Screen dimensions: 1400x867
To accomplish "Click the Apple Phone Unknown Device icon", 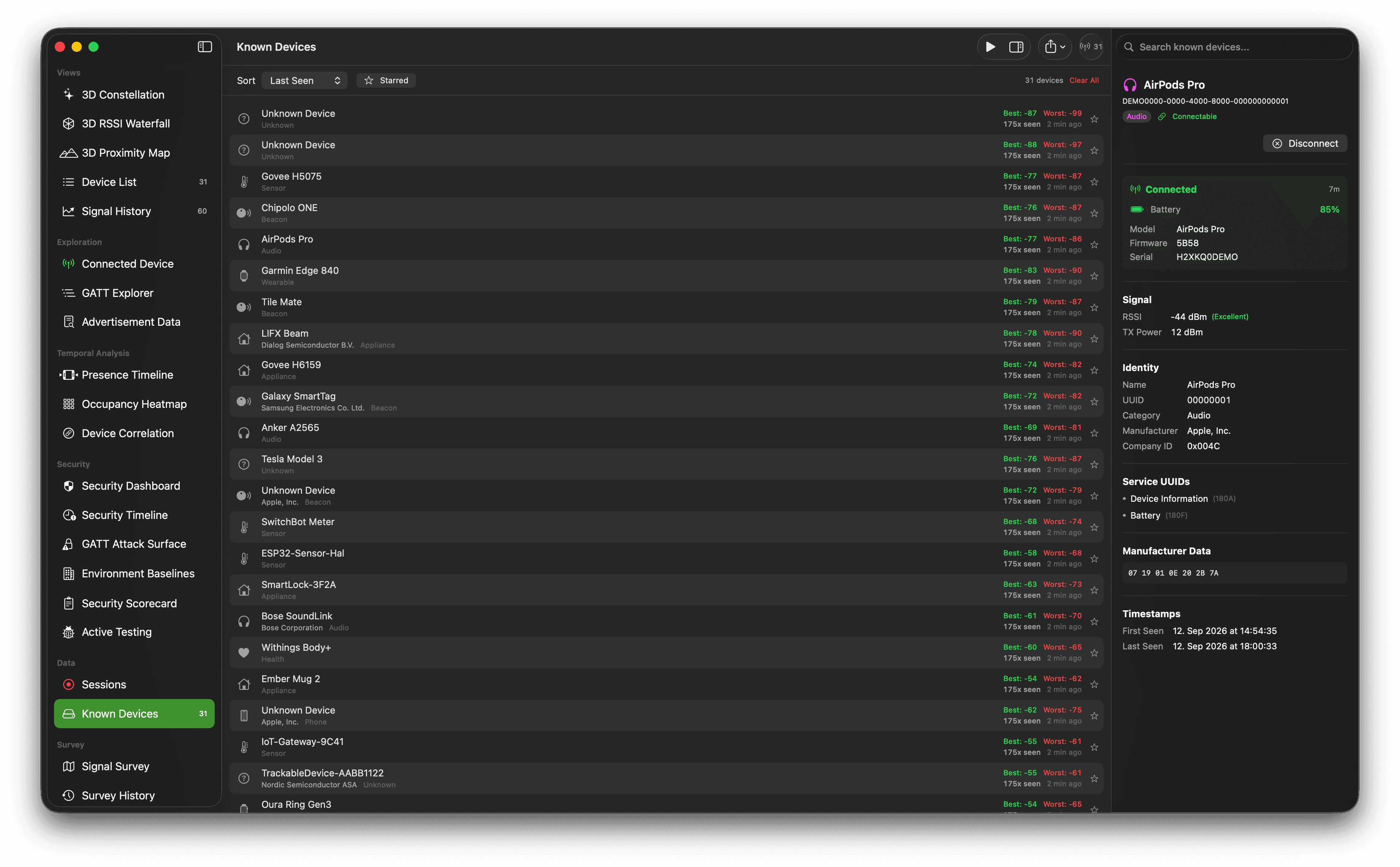I will [x=244, y=716].
